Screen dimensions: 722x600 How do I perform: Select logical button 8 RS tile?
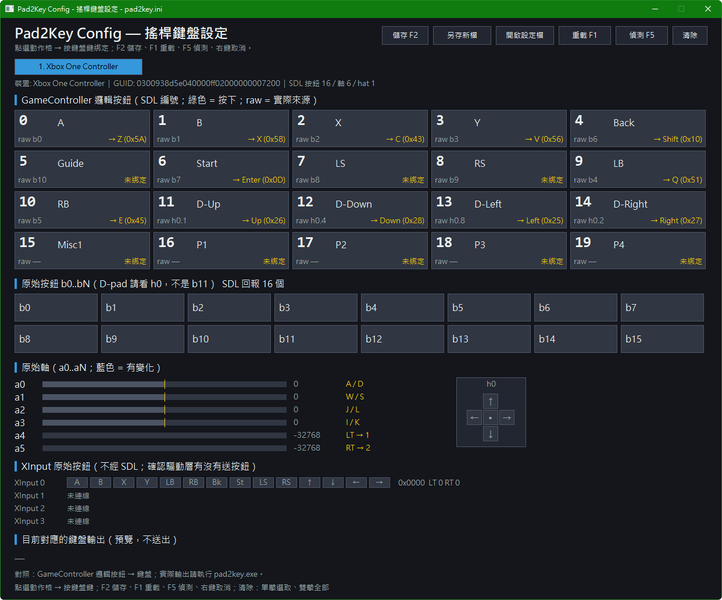click(x=499, y=169)
